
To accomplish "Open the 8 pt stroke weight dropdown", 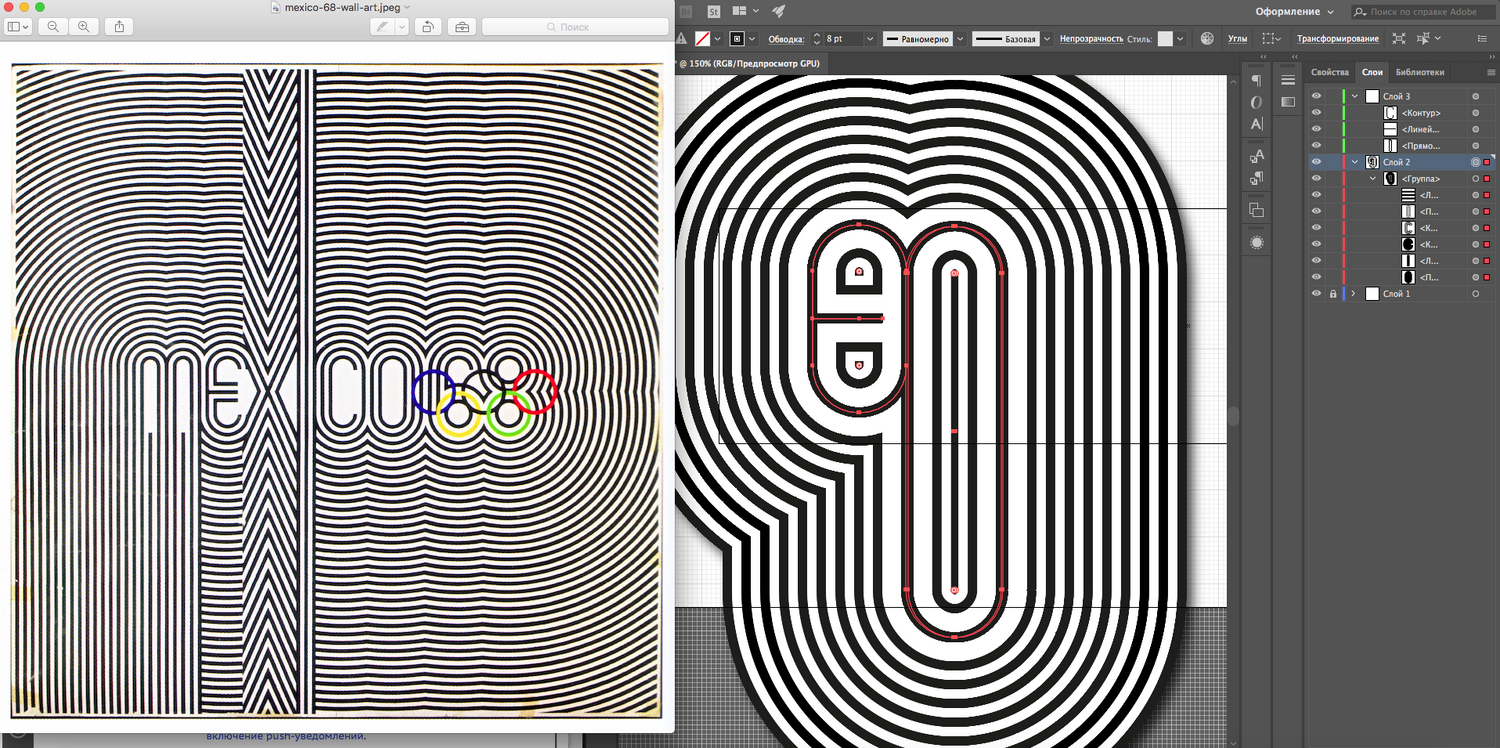I will click(870, 39).
